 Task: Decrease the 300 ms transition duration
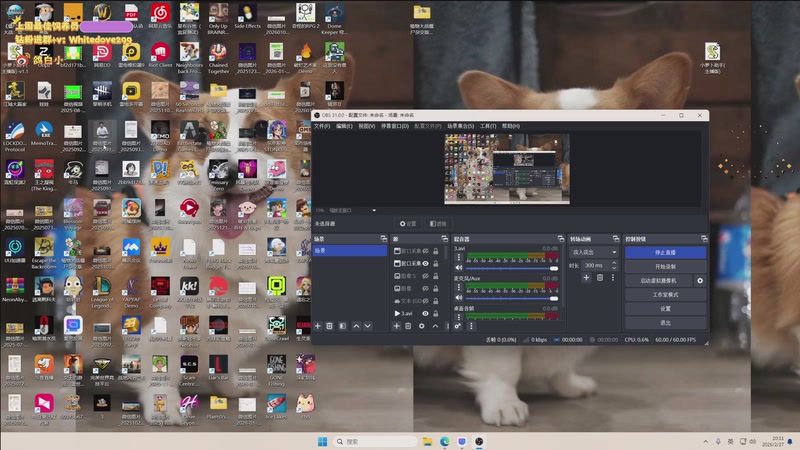pyautogui.click(x=614, y=268)
